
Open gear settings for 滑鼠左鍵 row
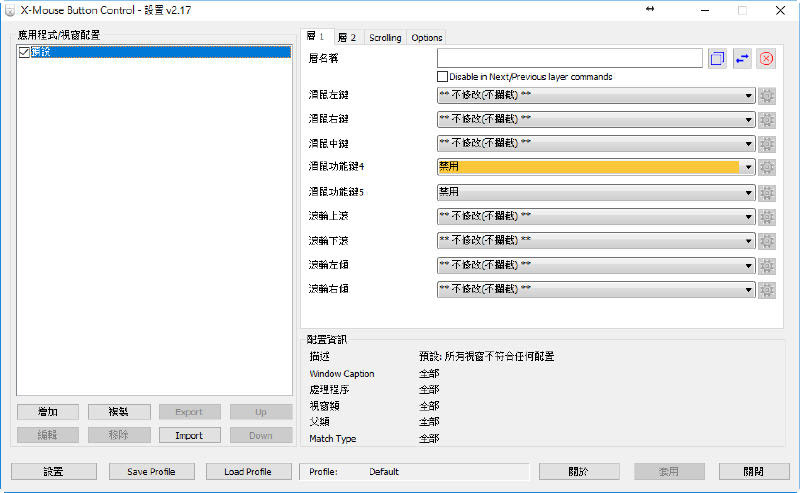coord(767,95)
